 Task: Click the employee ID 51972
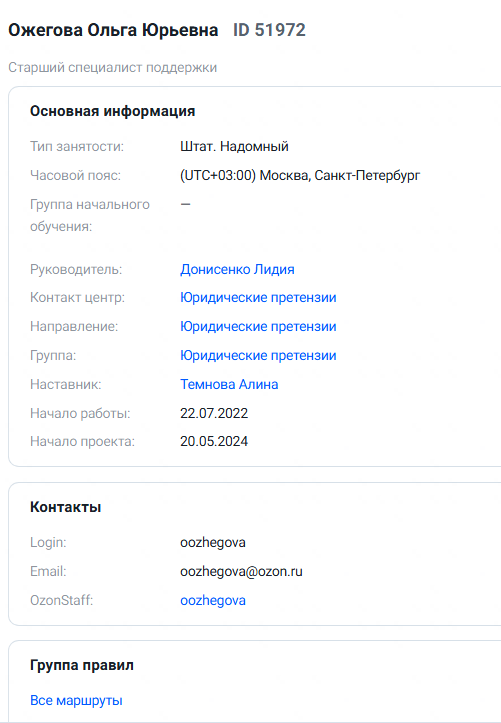[269, 30]
